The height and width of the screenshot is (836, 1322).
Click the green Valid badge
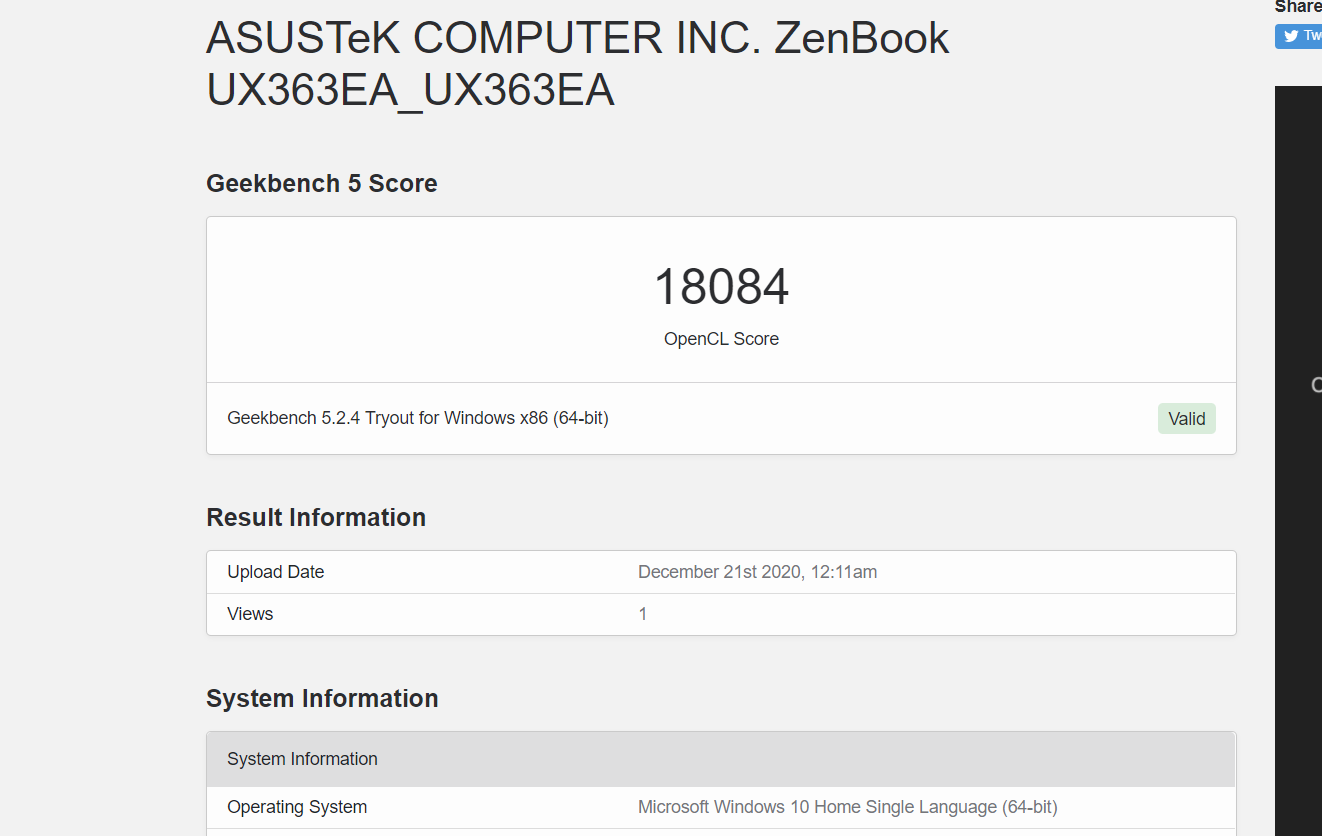point(1187,419)
